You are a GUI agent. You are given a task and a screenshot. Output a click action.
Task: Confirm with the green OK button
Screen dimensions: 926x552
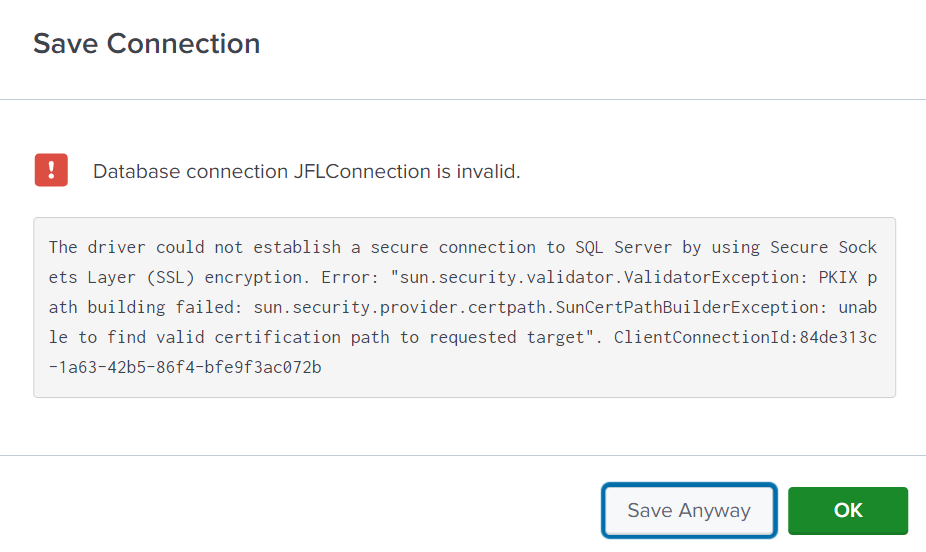[x=847, y=511]
